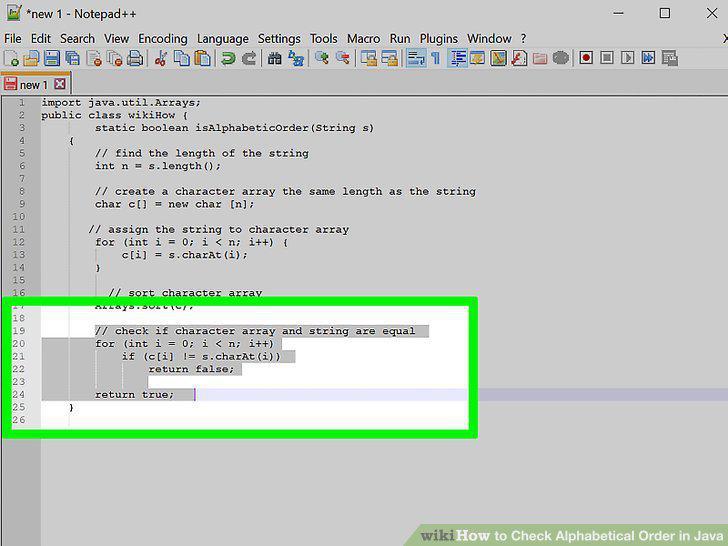728x546 pixels.
Task: Click Run Macro Multiple Times icon
Action: (x=649, y=58)
